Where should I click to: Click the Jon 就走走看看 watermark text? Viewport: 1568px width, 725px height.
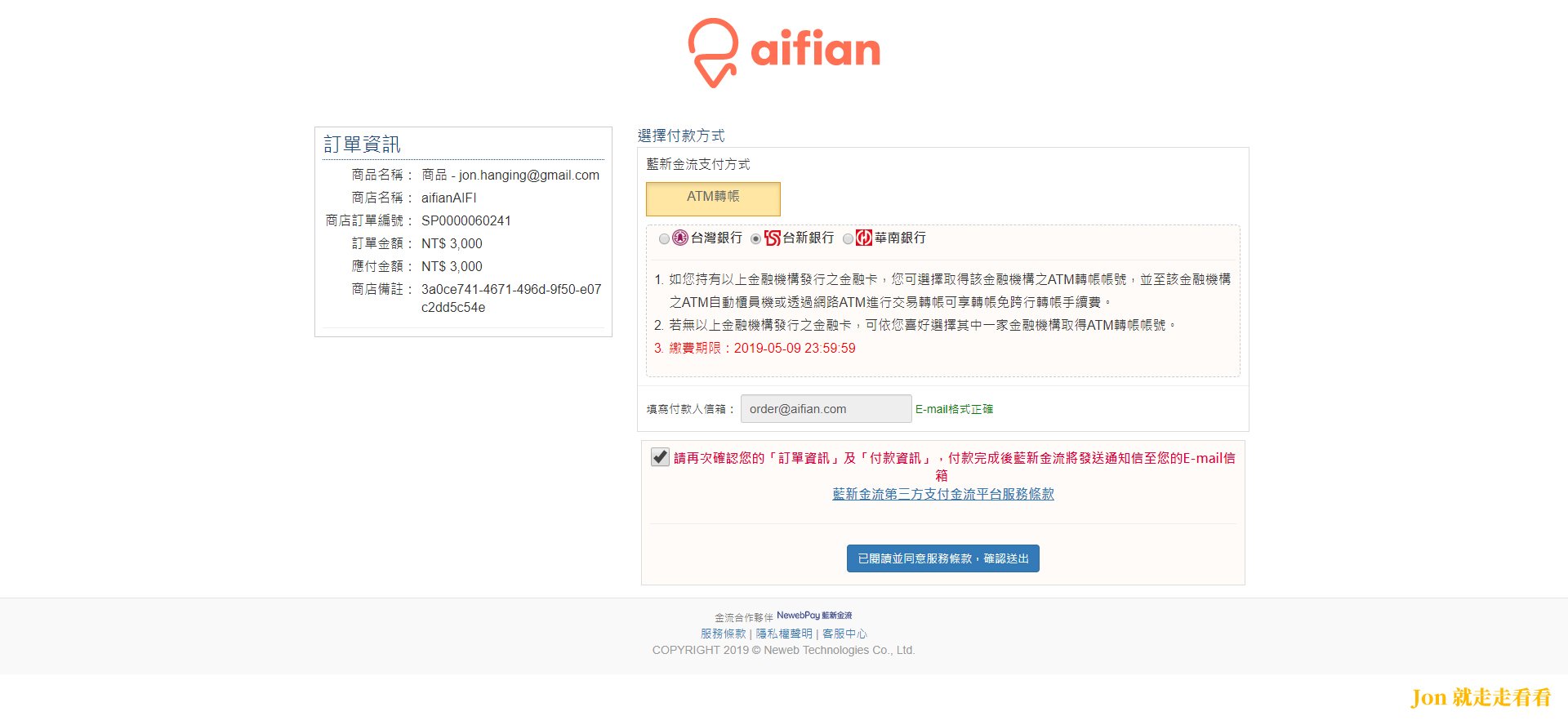1481,697
